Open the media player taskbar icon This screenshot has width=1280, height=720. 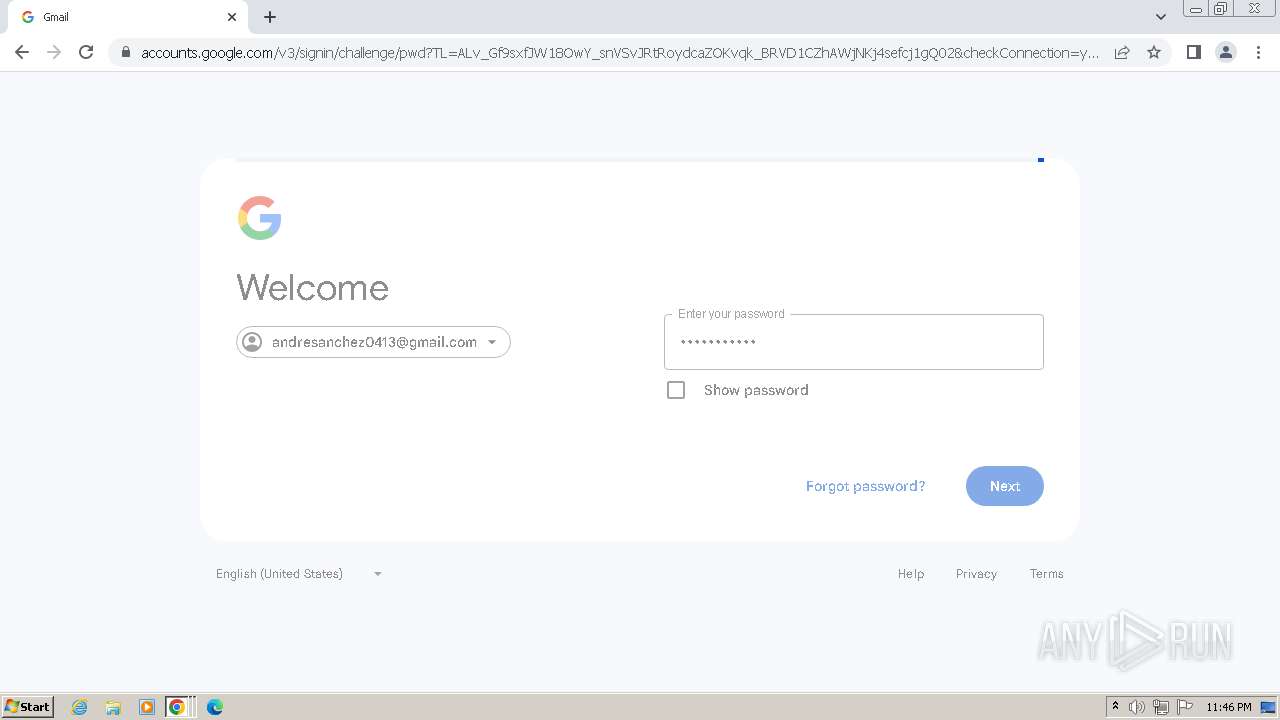[147, 707]
